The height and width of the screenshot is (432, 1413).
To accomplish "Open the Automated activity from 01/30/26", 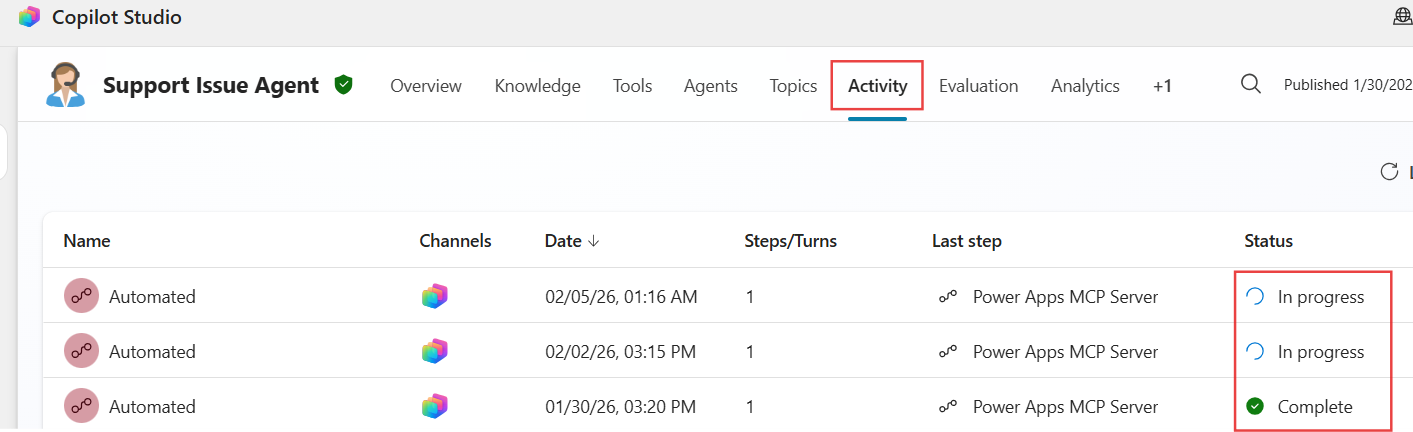I will (x=152, y=406).
